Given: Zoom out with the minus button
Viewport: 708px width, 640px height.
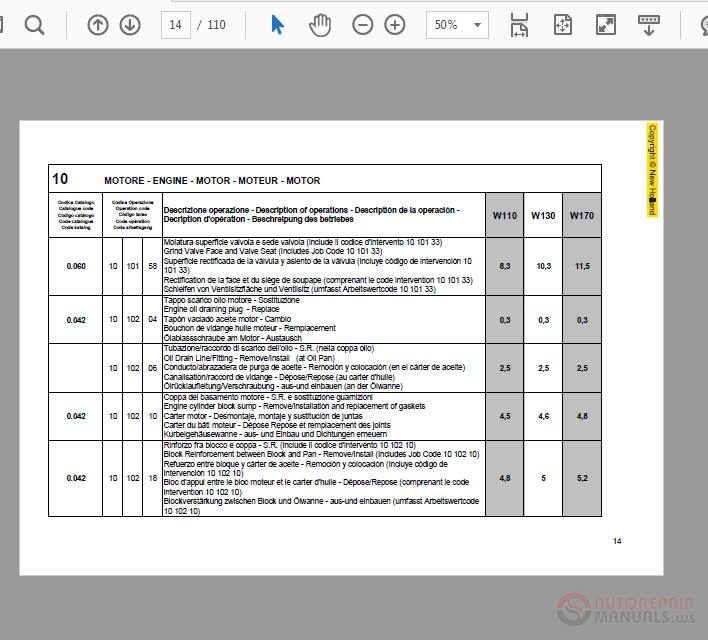Looking at the screenshot, I should [x=363, y=25].
